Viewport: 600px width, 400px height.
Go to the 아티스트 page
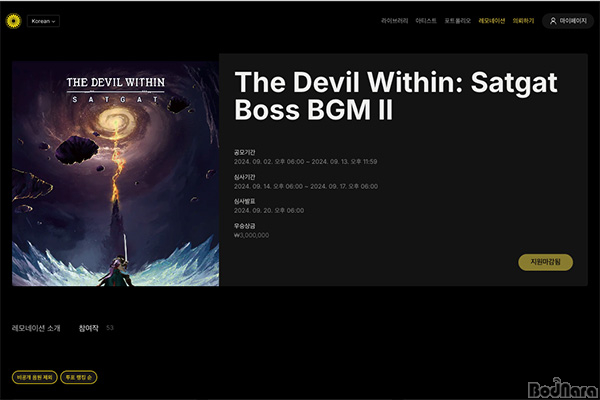click(426, 21)
